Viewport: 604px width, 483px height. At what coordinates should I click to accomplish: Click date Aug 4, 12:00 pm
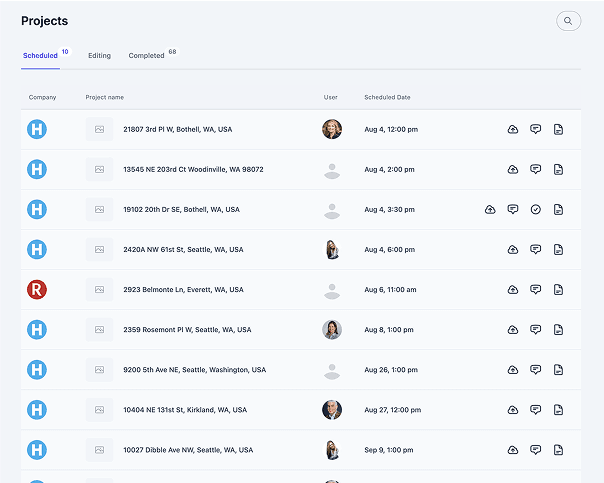(x=391, y=129)
